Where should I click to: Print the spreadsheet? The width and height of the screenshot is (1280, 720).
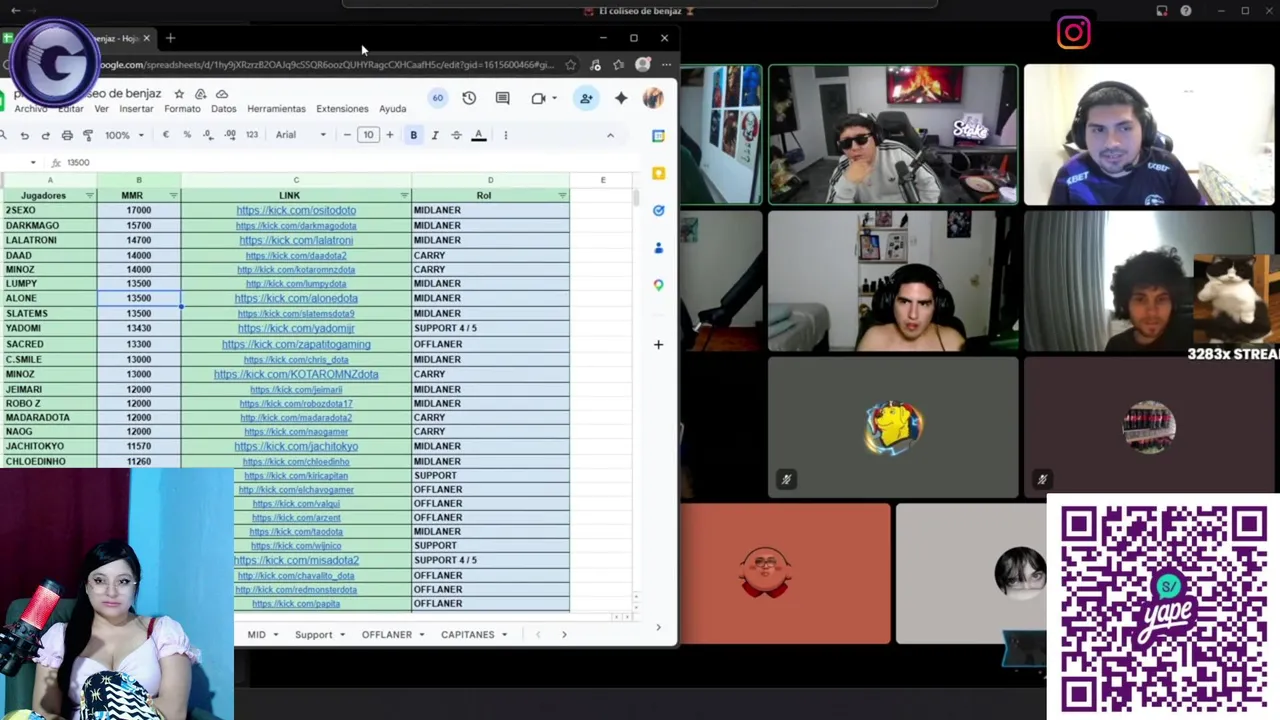(67, 135)
